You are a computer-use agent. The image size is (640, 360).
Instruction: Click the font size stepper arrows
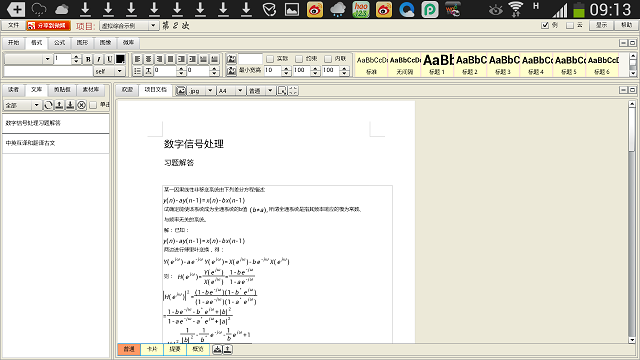coord(76,59)
